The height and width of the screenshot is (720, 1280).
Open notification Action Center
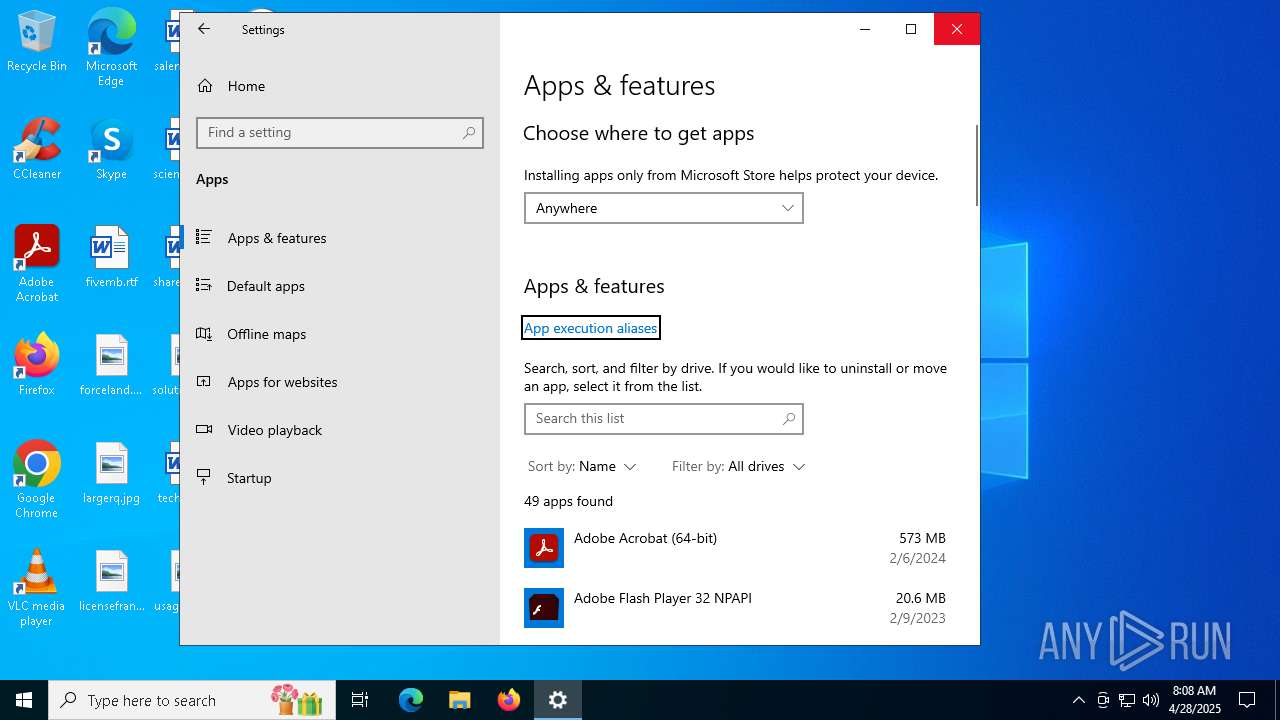point(1247,700)
